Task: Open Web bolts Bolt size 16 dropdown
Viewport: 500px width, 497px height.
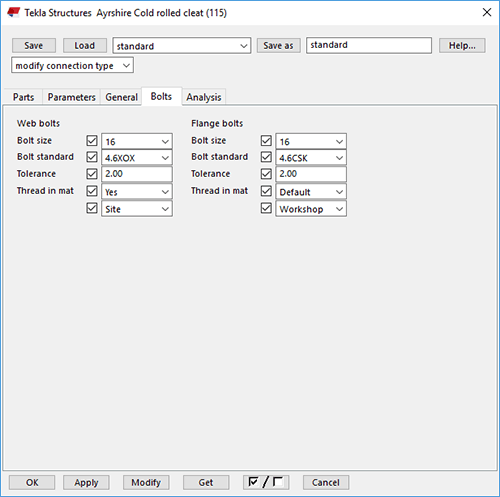Action: point(137,141)
